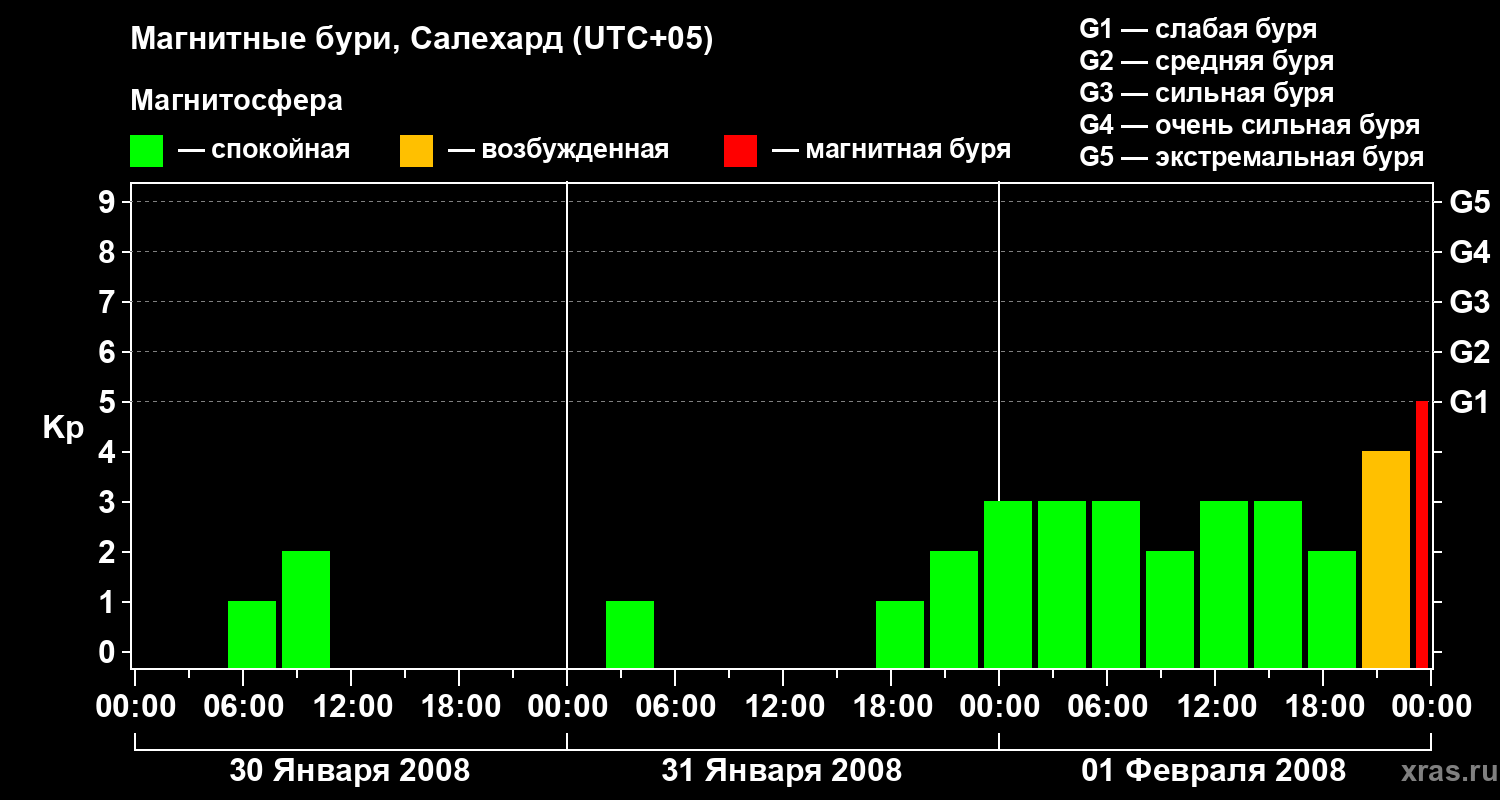Viewport: 1500px width, 800px height.
Task: Click the Kp value 1 on the axis
Action: [x=109, y=602]
